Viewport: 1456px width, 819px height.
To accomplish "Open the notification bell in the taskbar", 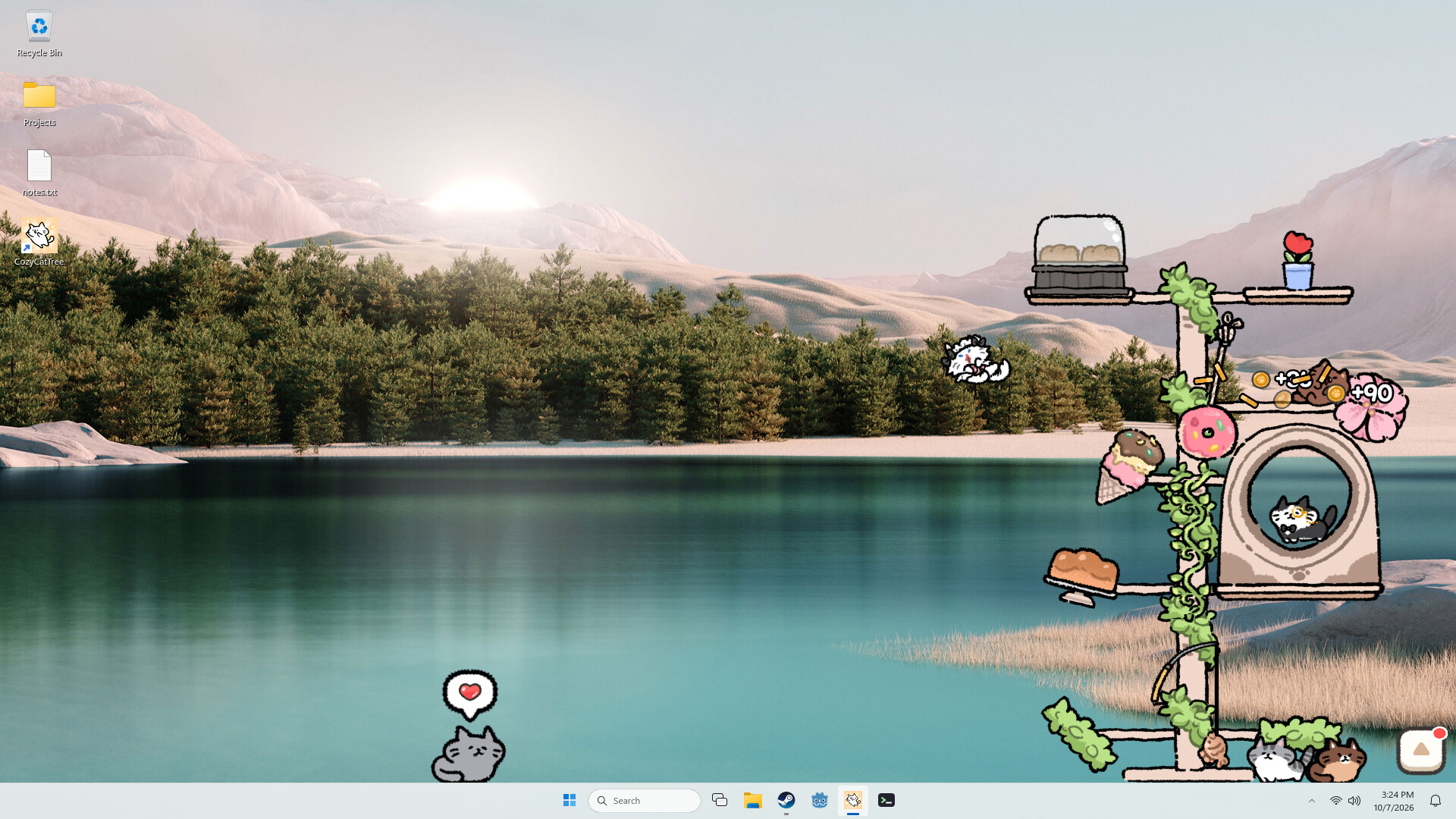I will pos(1436,801).
